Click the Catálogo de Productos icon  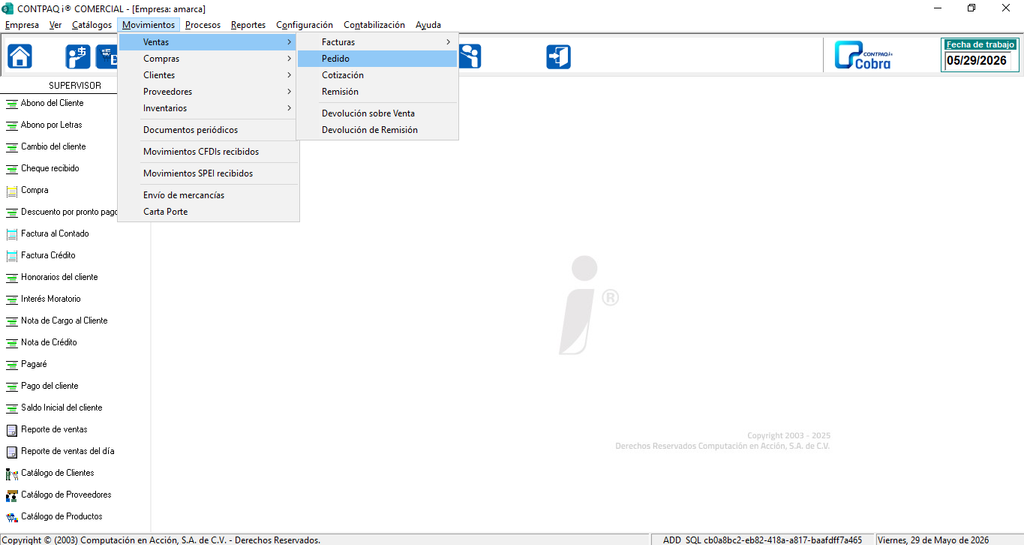12,517
